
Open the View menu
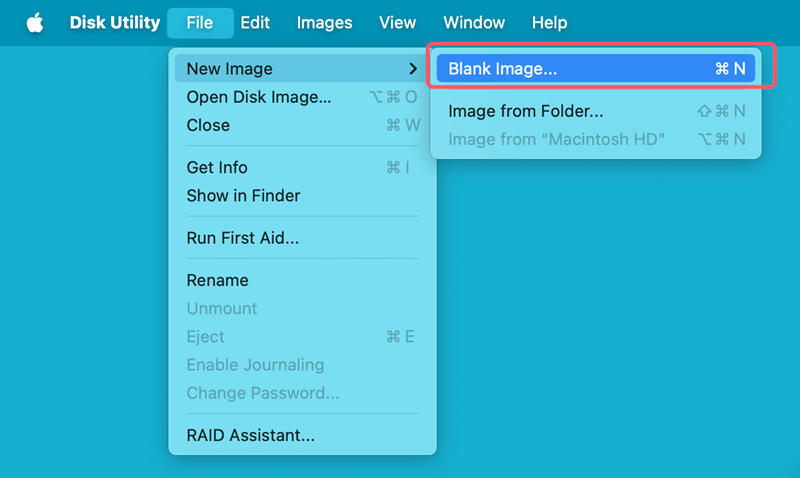[x=397, y=23]
